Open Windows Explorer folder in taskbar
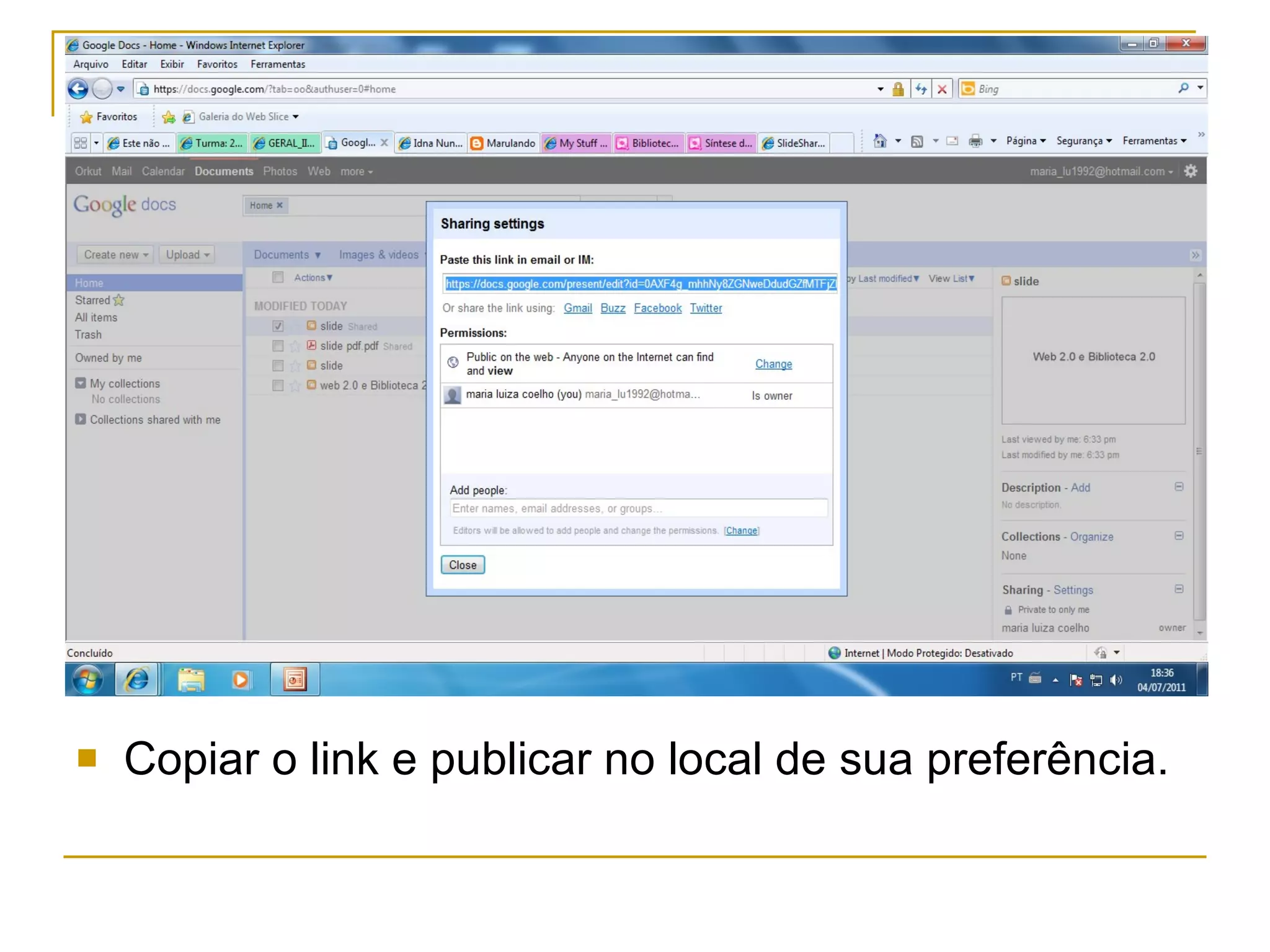 coord(192,680)
